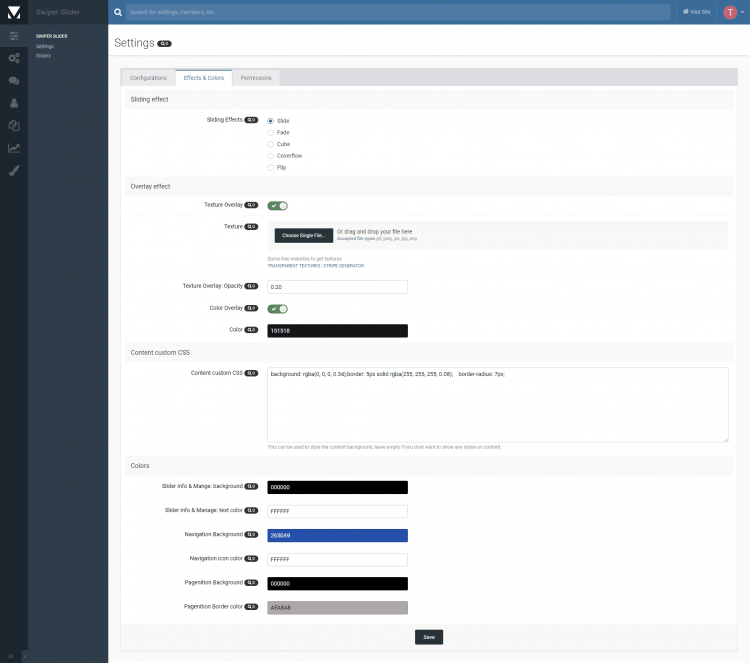This screenshot has width=750, height=663.
Task: Turn off the Color Overlay toggle
Action: click(x=277, y=309)
